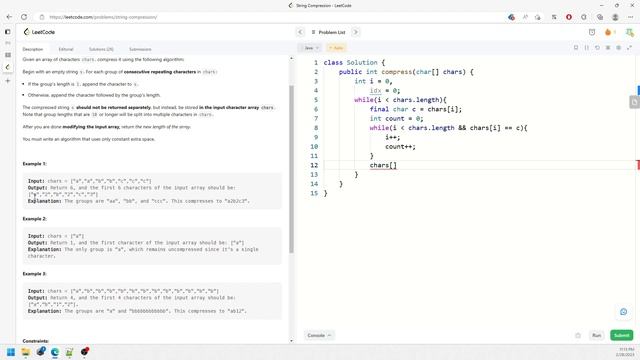The height and width of the screenshot is (360, 640).
Task: Go to the previous problem arrow
Action: tap(300, 32)
